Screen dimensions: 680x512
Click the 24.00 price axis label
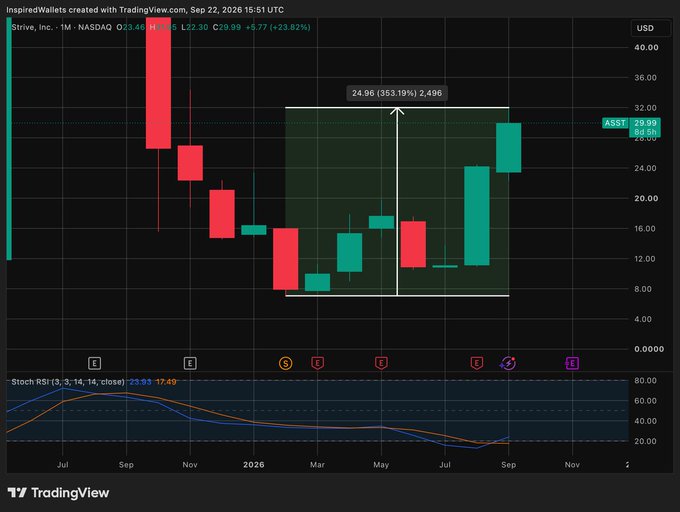click(x=645, y=168)
